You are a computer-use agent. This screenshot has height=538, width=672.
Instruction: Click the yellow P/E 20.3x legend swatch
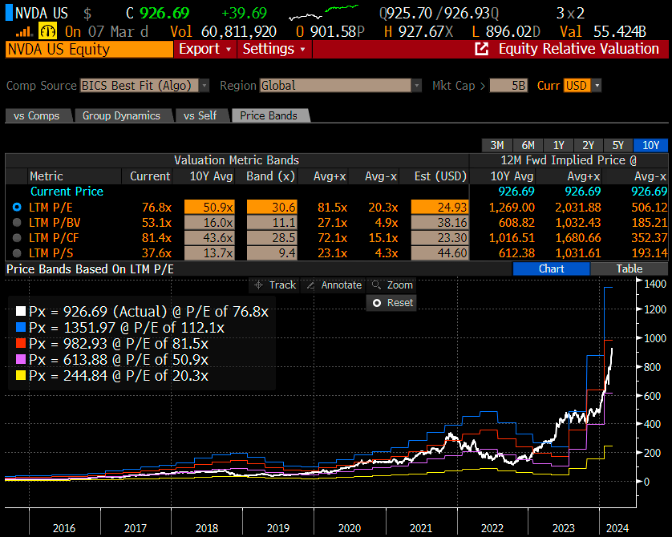(21, 376)
